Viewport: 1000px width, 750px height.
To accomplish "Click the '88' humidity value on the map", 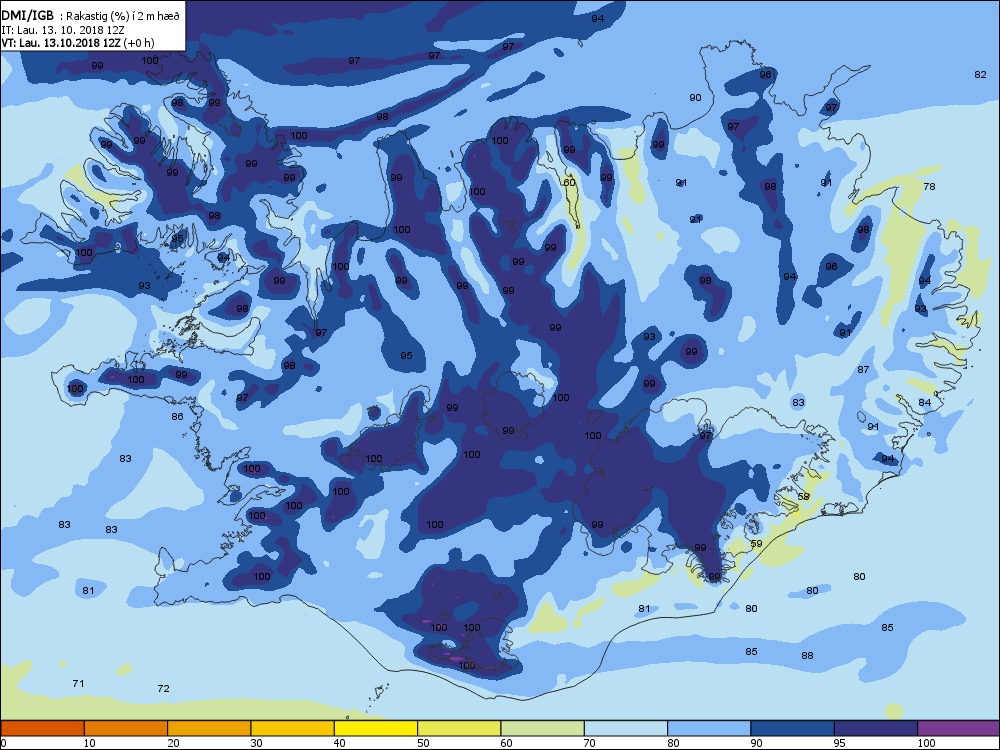I will pyautogui.click(x=807, y=655).
